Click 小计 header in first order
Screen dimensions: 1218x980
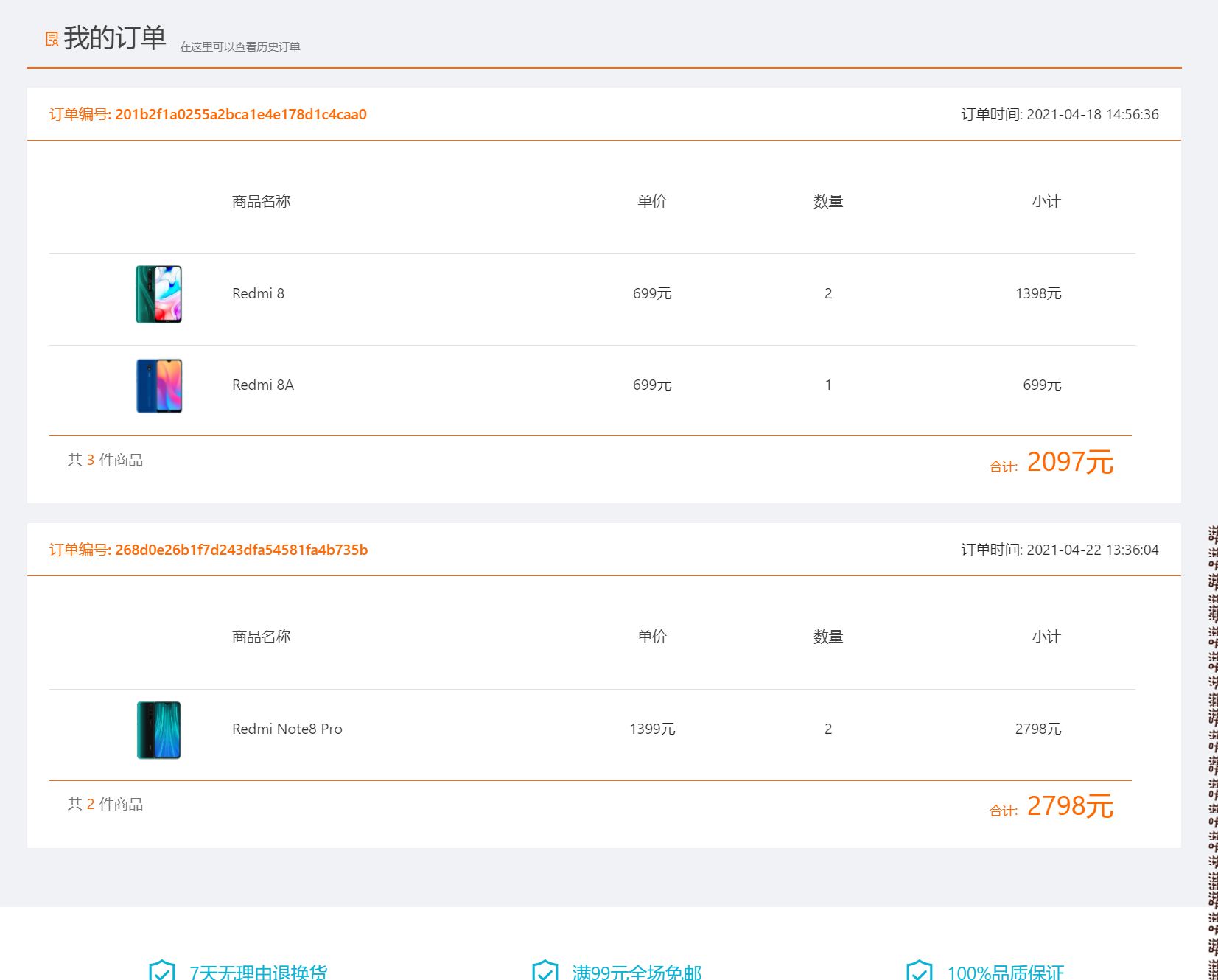click(x=1046, y=201)
